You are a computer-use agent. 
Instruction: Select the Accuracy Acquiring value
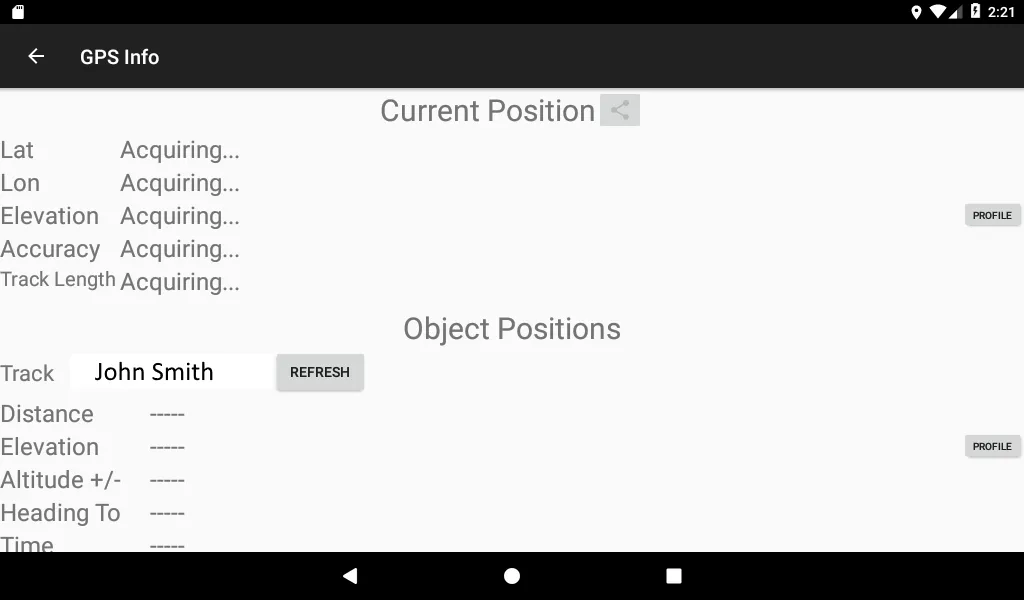180,249
